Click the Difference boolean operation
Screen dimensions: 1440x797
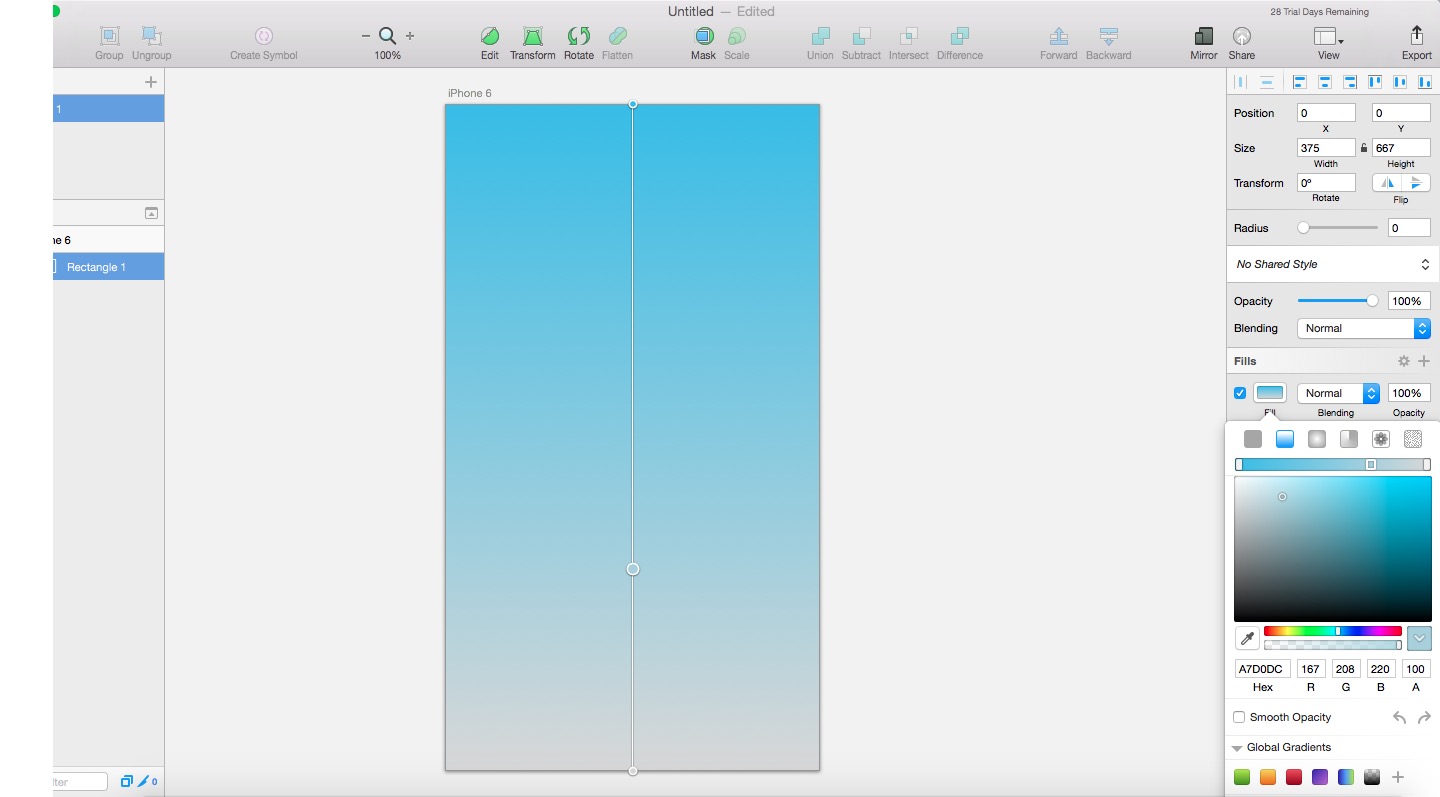[x=960, y=37]
